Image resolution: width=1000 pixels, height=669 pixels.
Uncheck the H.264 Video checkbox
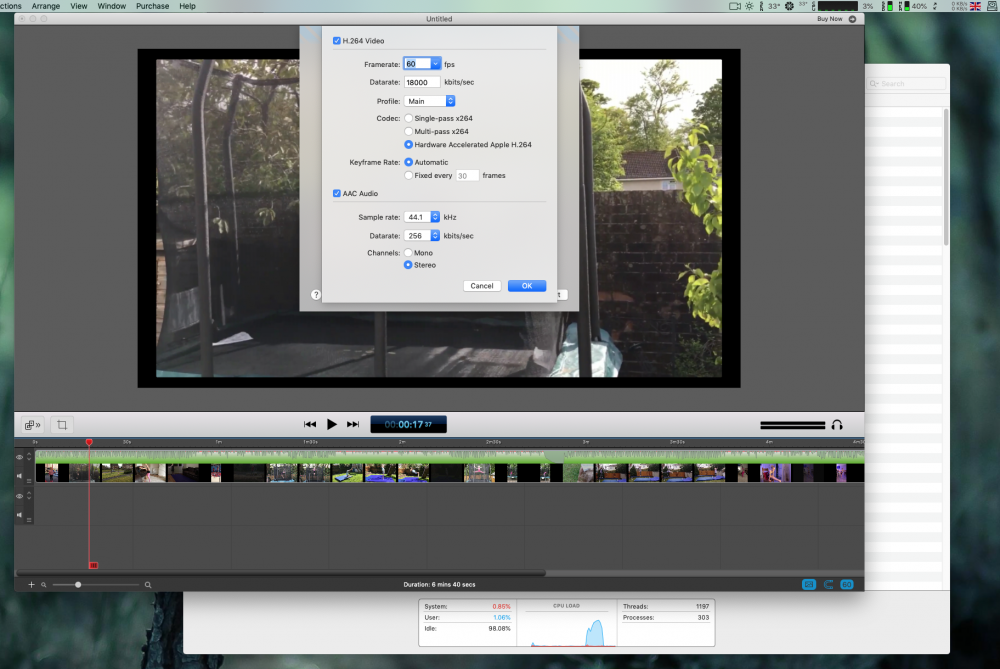click(337, 41)
